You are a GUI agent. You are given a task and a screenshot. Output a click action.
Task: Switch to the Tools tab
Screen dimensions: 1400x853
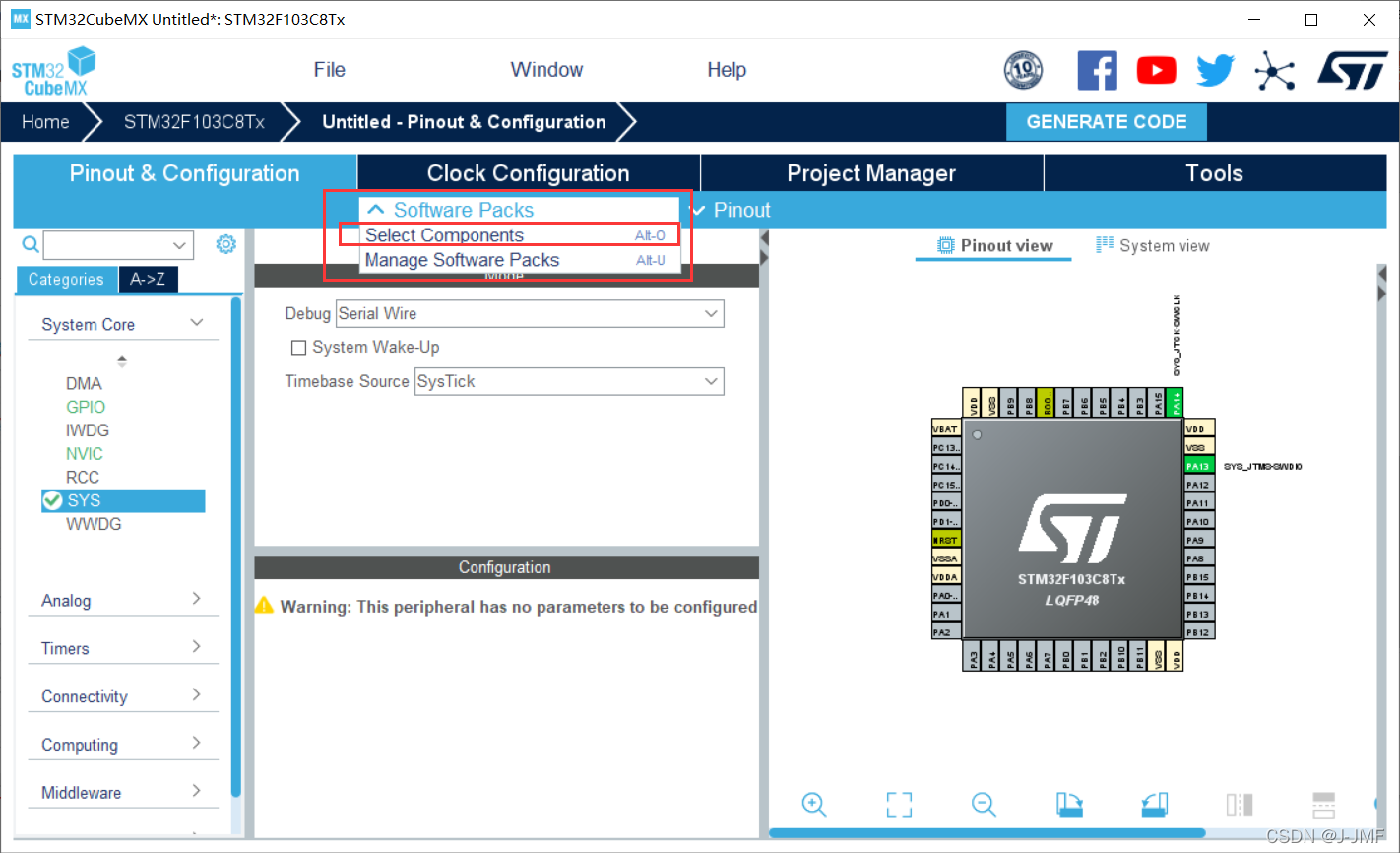(x=1215, y=173)
